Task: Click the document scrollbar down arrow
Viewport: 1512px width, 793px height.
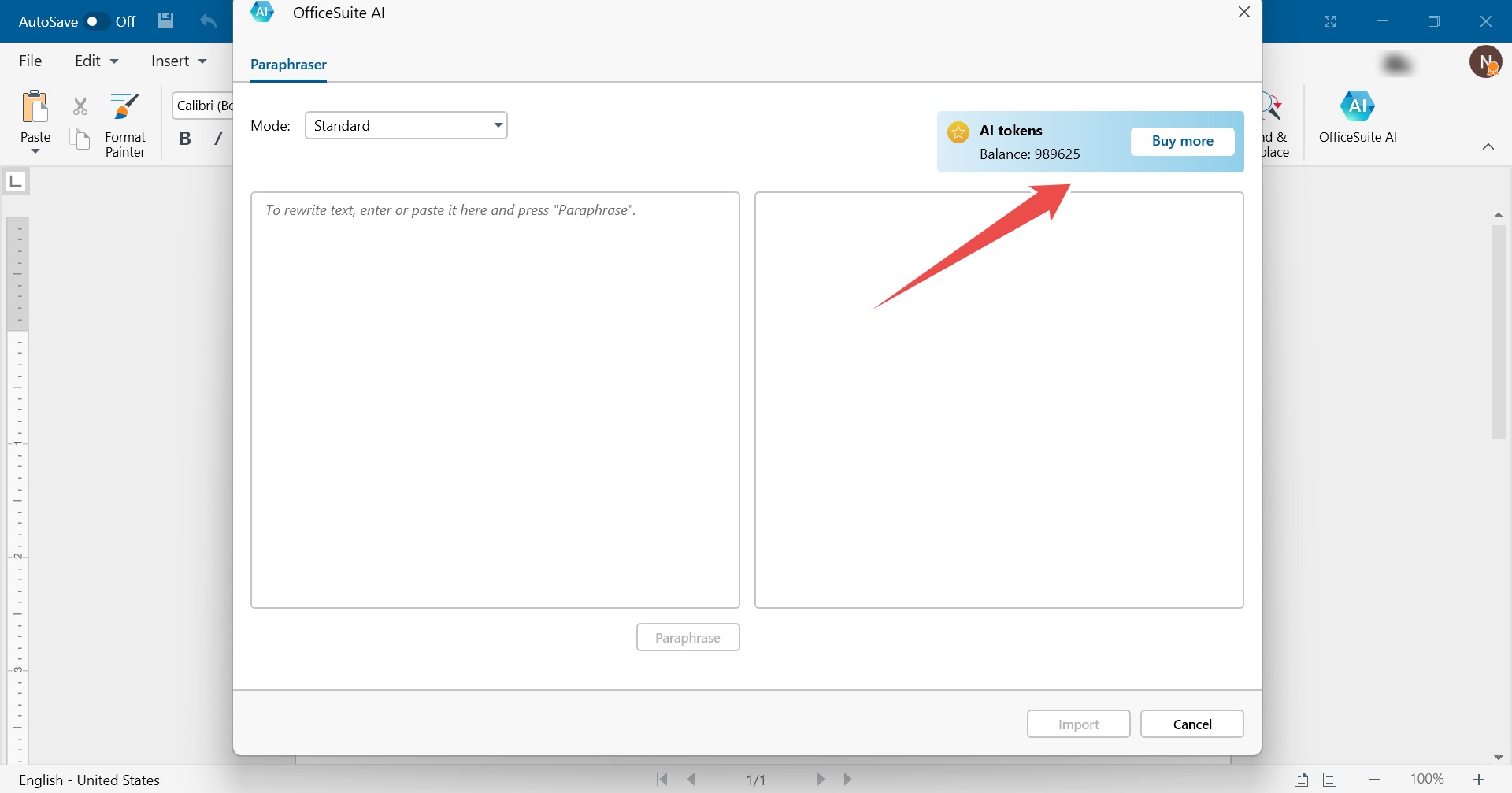Action: [1499, 758]
